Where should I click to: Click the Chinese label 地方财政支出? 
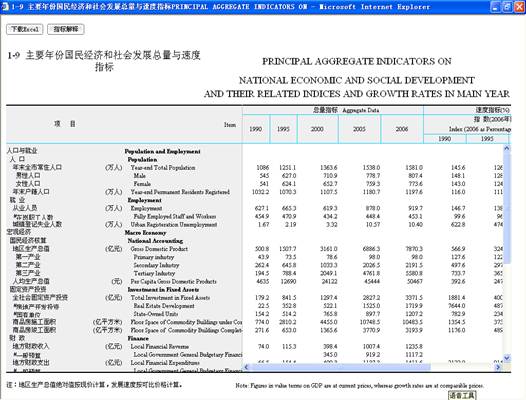(31, 363)
